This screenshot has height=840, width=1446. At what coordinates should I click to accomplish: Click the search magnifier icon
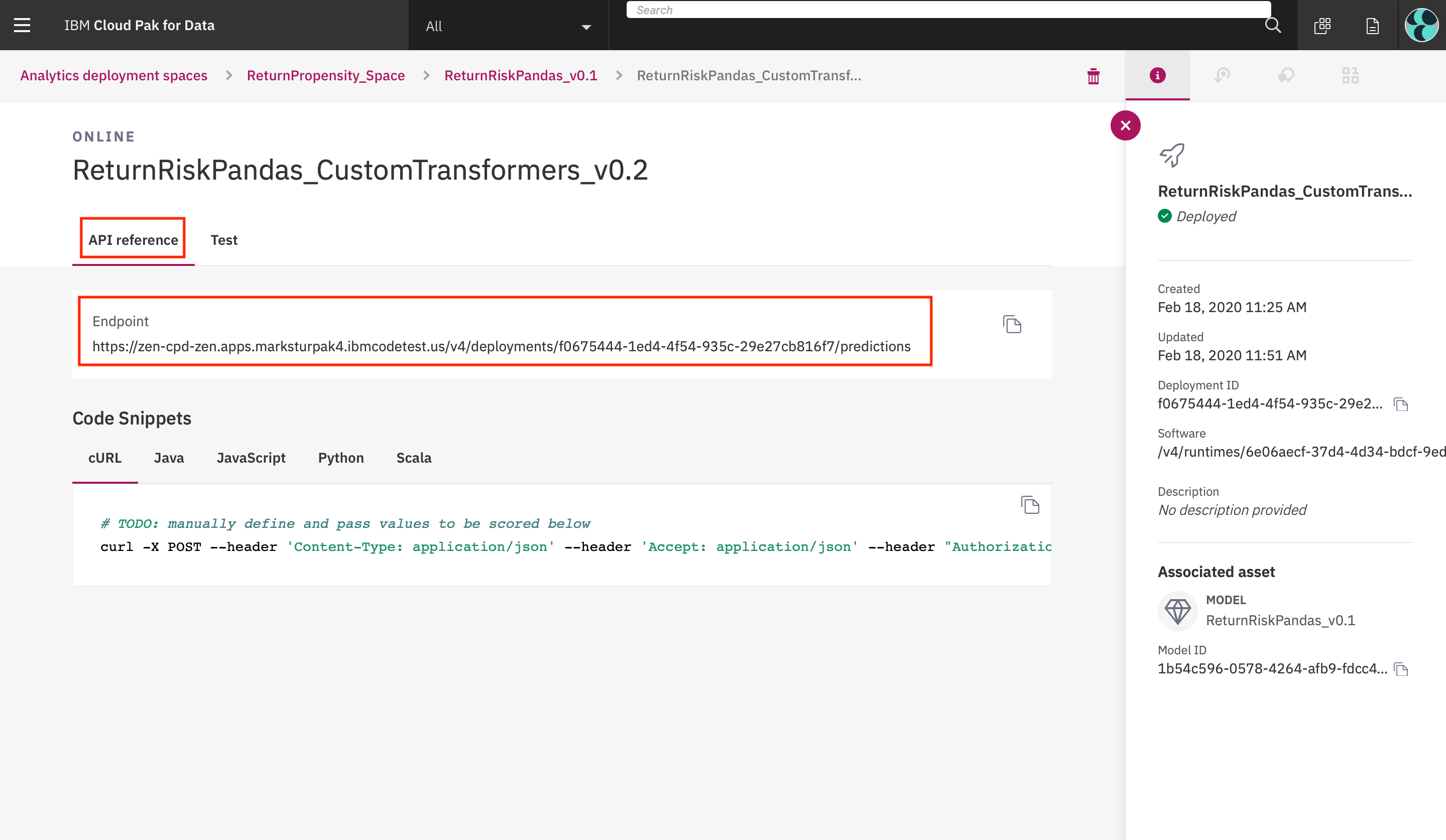[x=1273, y=25]
